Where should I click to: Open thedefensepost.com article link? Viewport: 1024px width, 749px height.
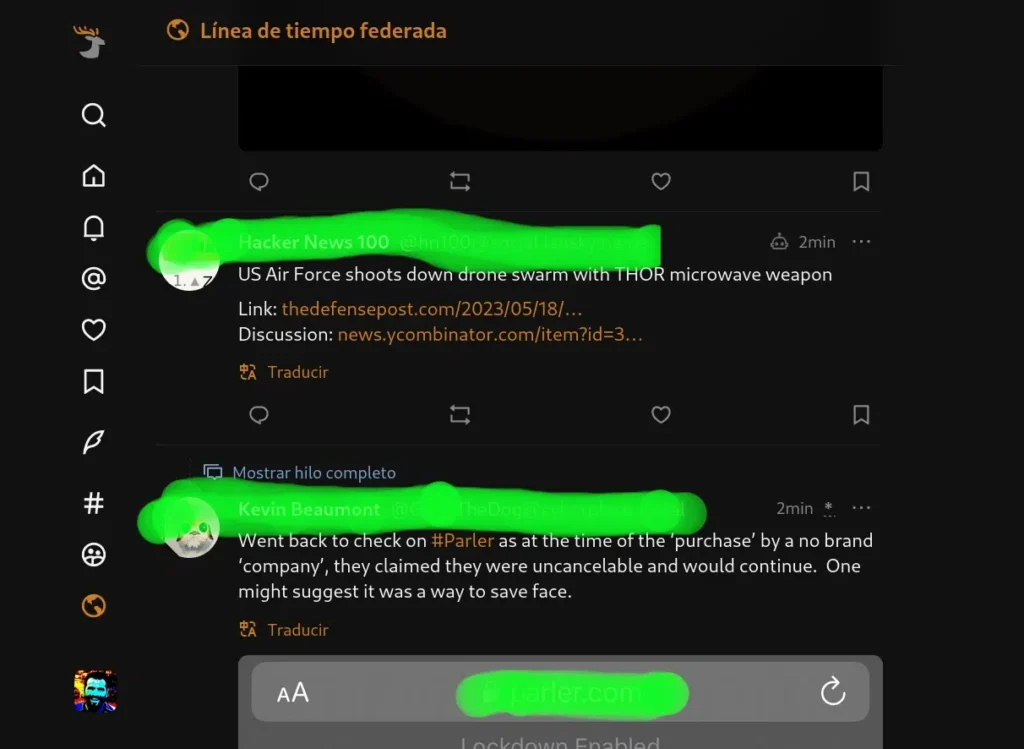tap(432, 308)
